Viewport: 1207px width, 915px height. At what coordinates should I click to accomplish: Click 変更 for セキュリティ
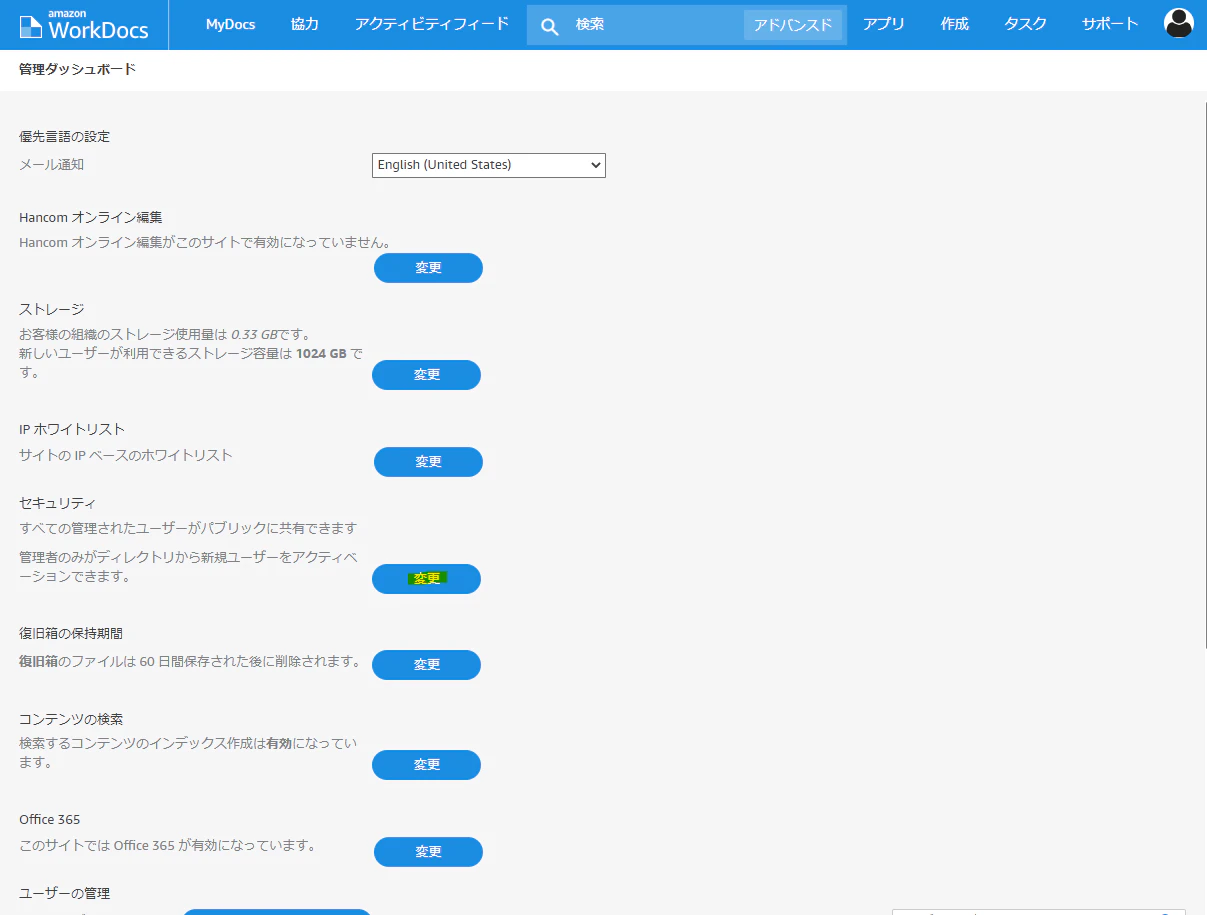click(x=427, y=579)
